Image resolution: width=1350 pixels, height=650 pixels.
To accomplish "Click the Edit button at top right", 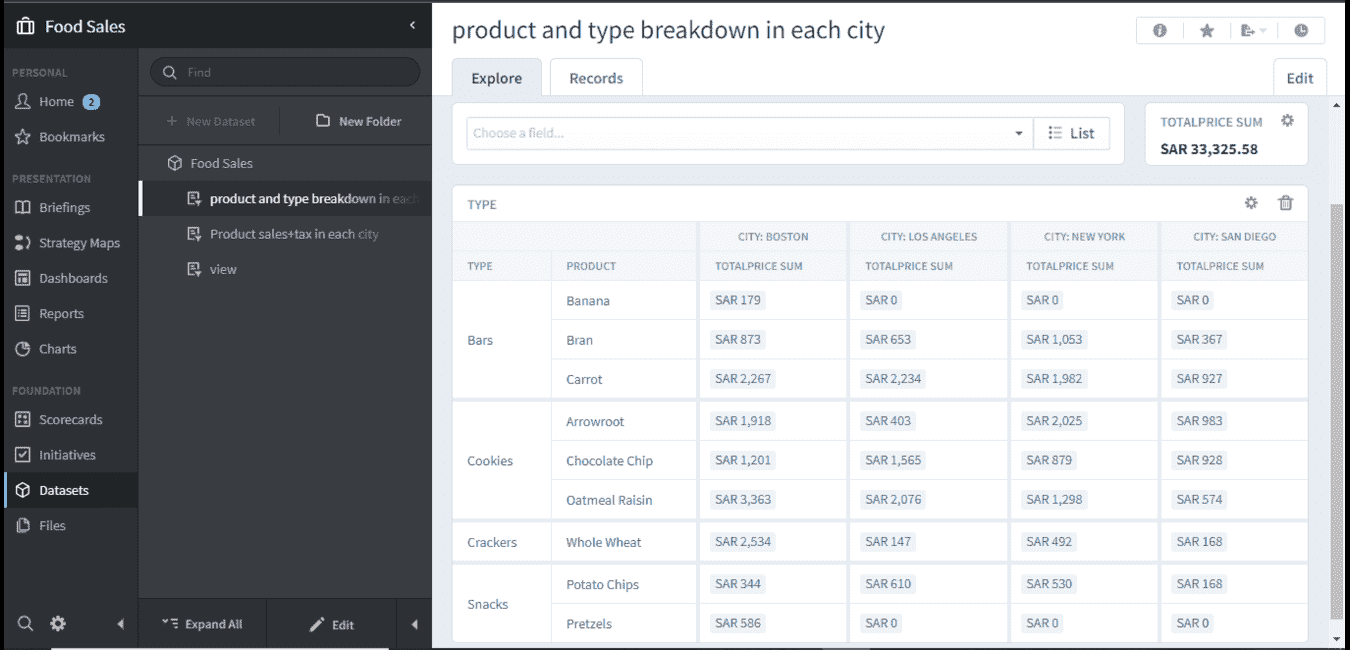I will pos(1299,78).
